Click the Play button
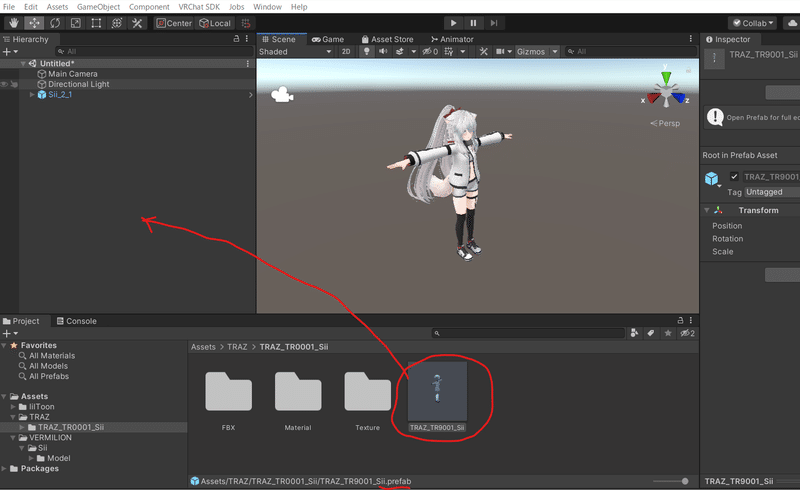The height and width of the screenshot is (490, 800). tap(453, 23)
